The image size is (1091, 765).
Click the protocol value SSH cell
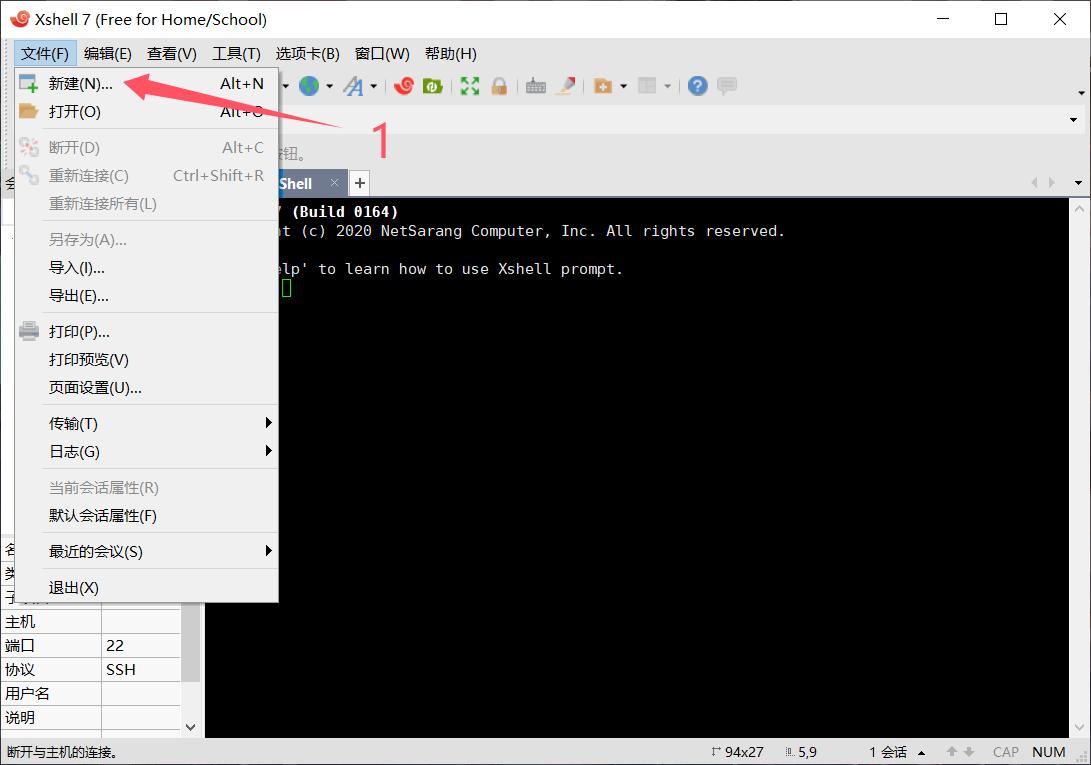(141, 670)
